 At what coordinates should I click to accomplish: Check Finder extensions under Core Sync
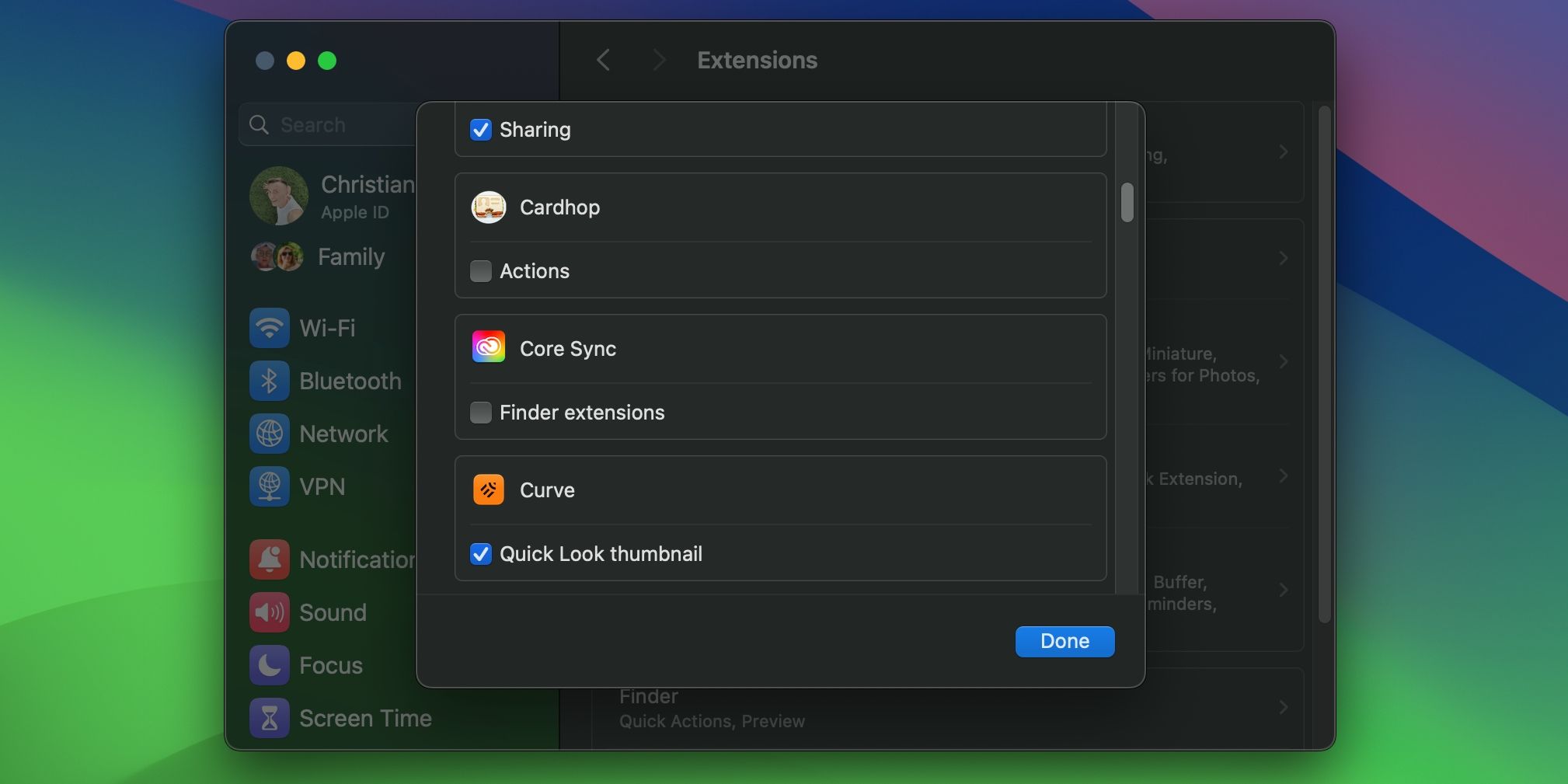click(480, 413)
